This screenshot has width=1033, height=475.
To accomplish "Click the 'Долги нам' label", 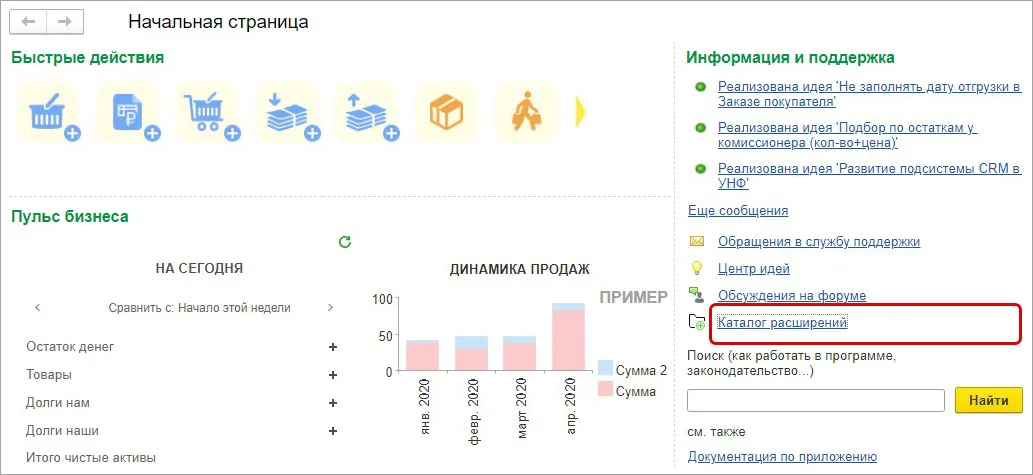I will coord(57,403).
